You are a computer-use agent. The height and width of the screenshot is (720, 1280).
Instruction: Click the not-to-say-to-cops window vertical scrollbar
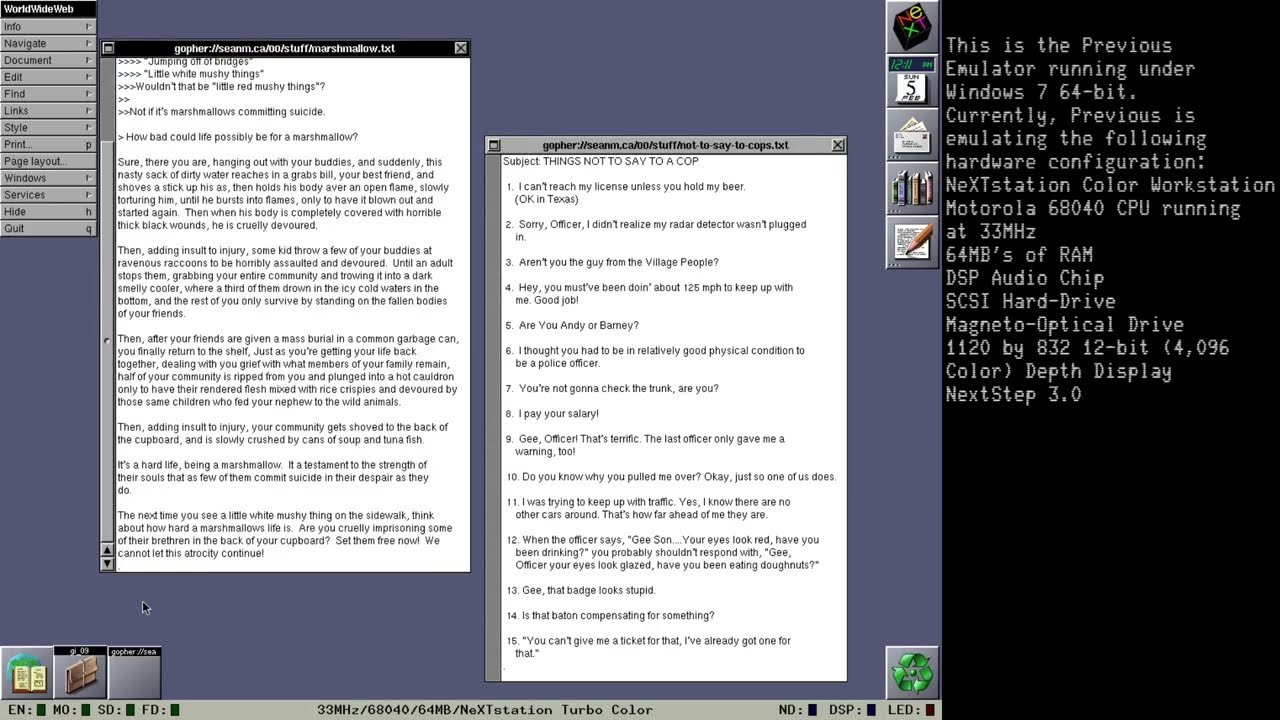(x=494, y=417)
